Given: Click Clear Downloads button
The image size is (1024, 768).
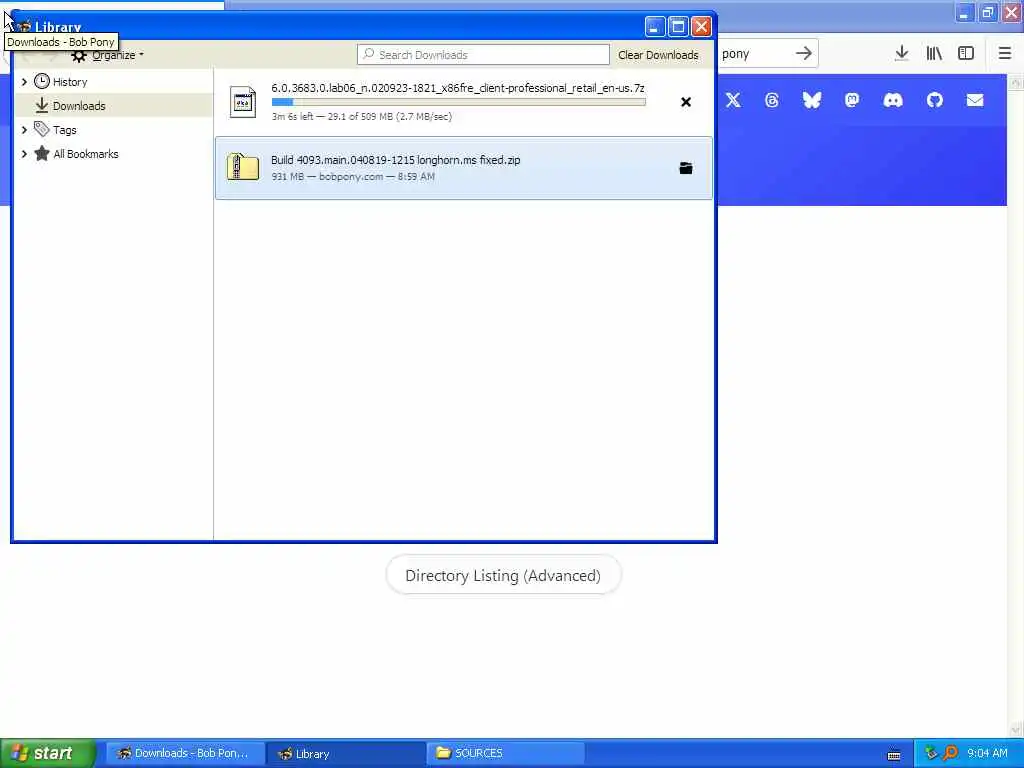Looking at the screenshot, I should (658, 55).
